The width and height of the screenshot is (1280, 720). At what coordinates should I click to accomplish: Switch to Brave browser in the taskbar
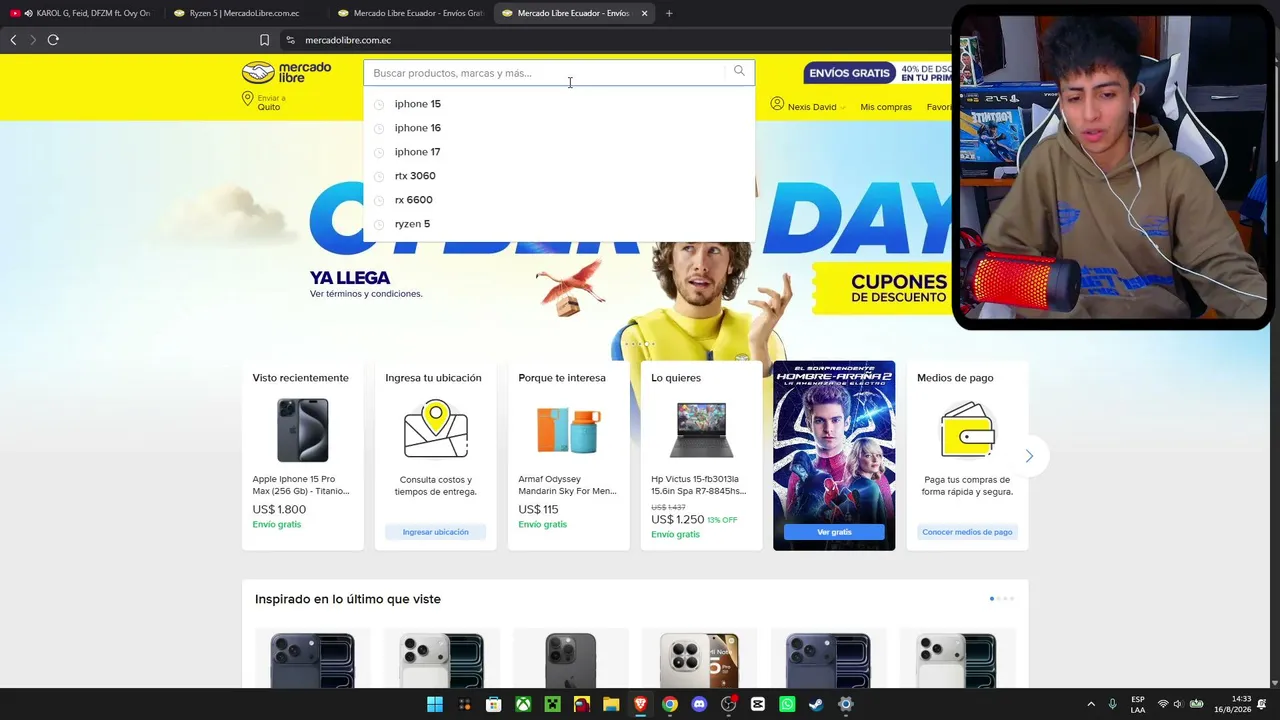click(640, 704)
